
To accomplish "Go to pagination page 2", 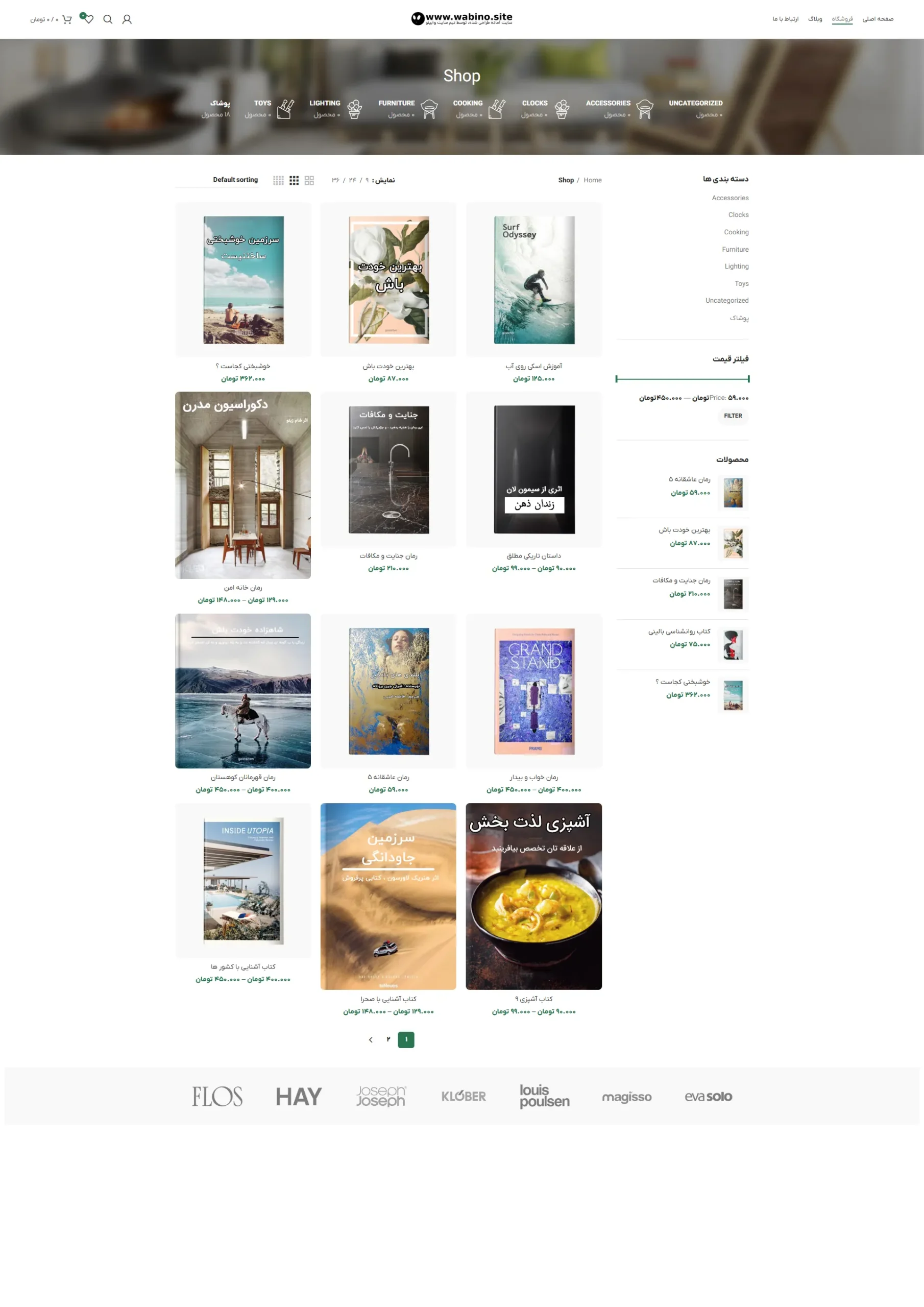I will (388, 1039).
